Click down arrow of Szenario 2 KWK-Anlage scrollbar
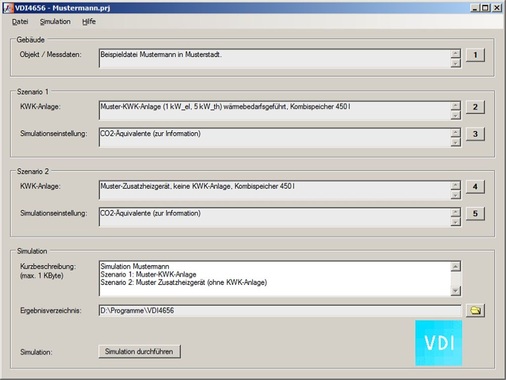The image size is (506, 380). pos(456,195)
